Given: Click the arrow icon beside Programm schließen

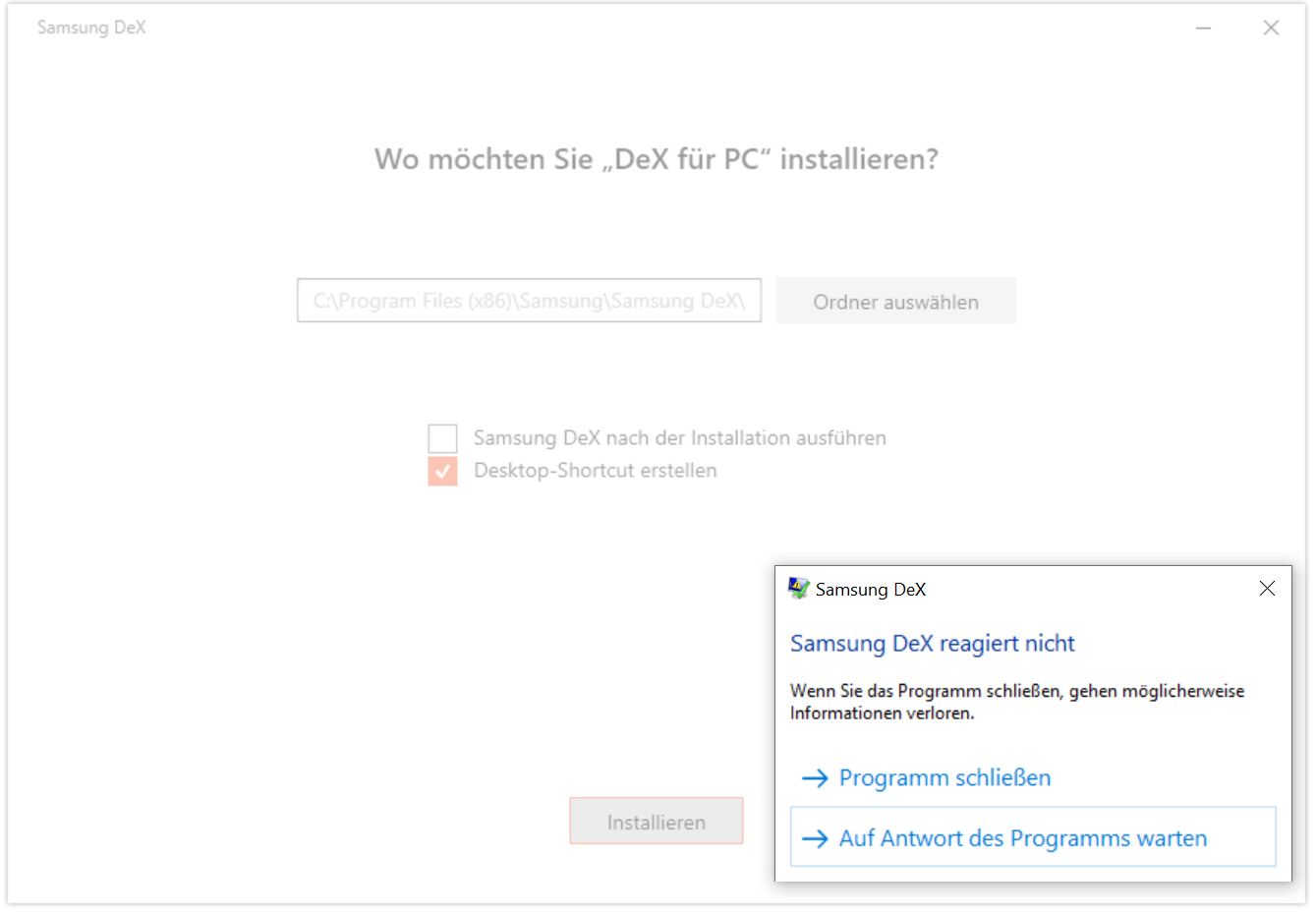Looking at the screenshot, I should [815, 778].
